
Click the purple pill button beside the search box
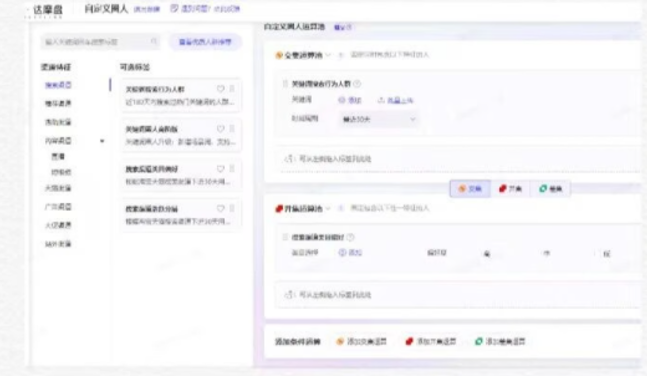point(205,42)
